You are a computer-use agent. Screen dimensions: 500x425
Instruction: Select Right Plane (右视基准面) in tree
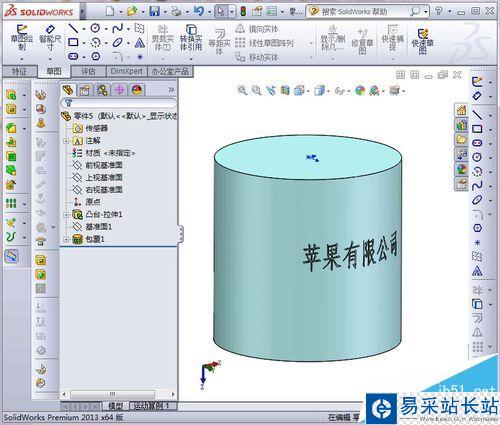pos(98,190)
